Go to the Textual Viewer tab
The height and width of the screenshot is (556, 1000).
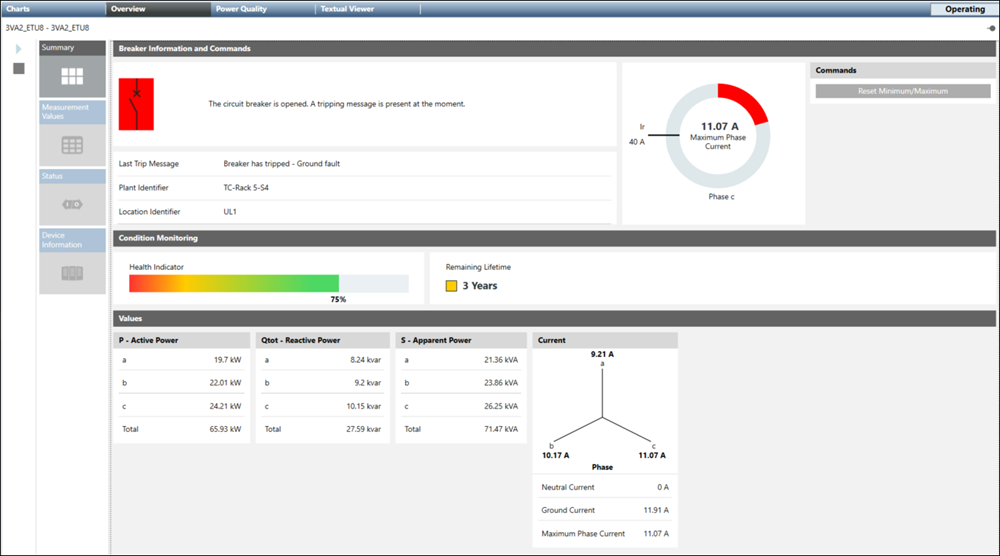coord(347,9)
